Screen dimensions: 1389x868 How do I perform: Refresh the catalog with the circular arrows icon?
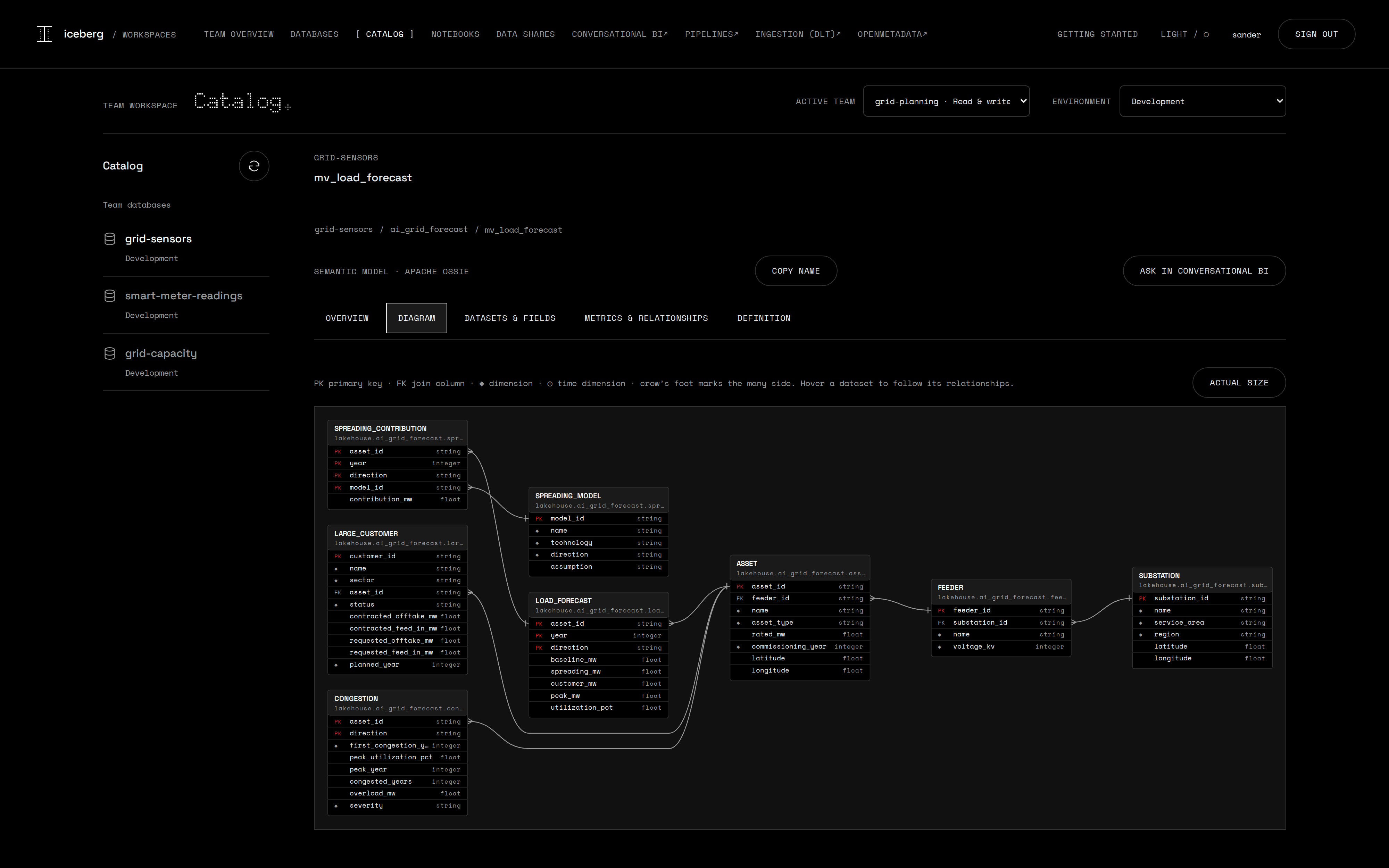click(x=254, y=166)
